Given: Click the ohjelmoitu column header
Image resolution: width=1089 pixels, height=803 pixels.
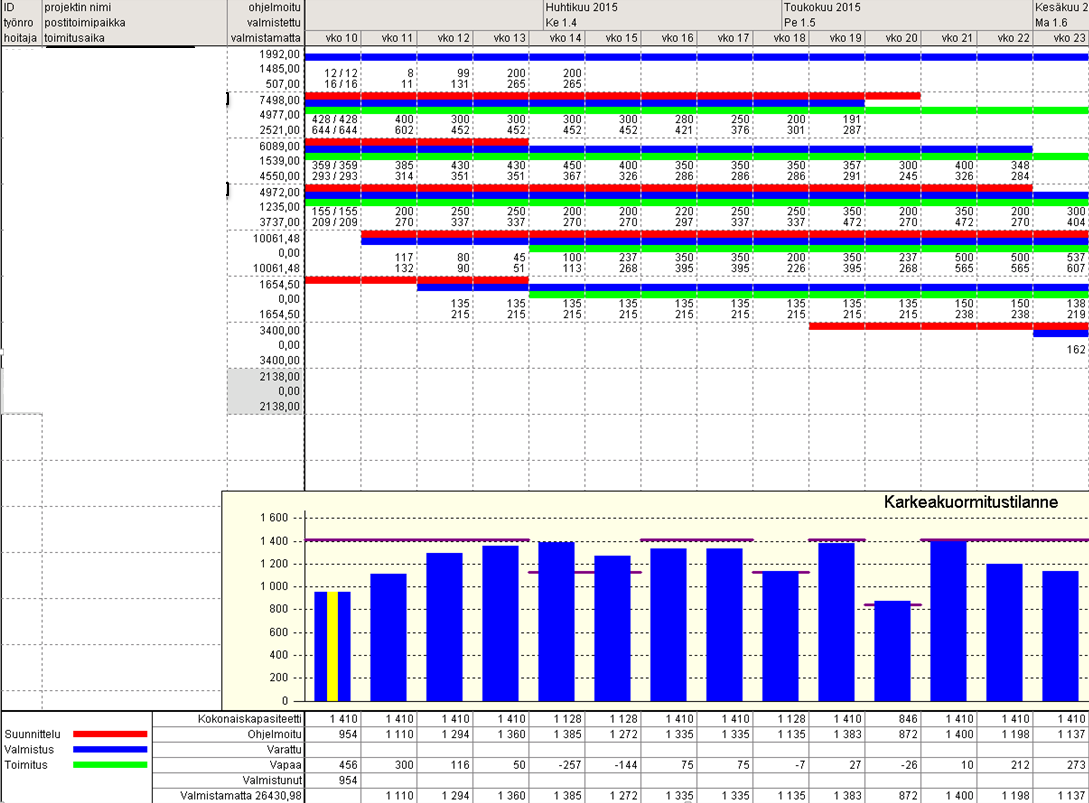Looking at the screenshot, I should click(275, 8).
